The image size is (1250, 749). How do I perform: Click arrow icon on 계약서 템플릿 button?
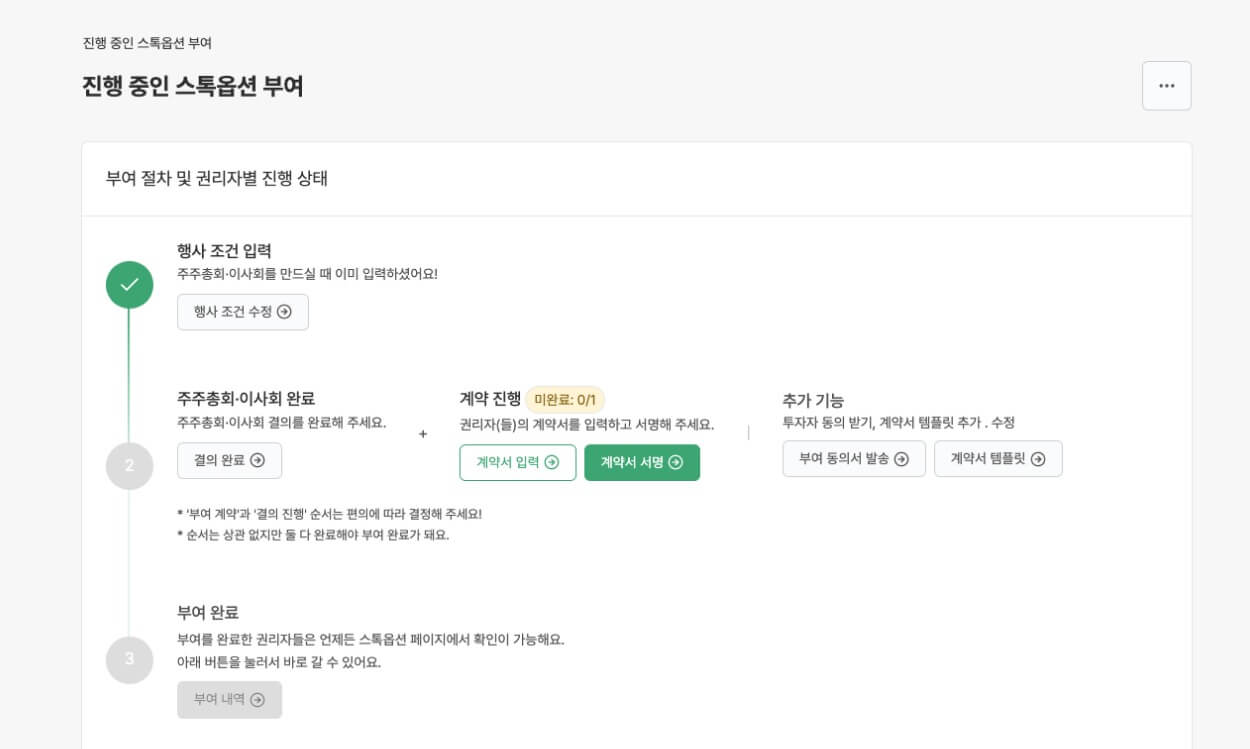pyautogui.click(x=1038, y=459)
